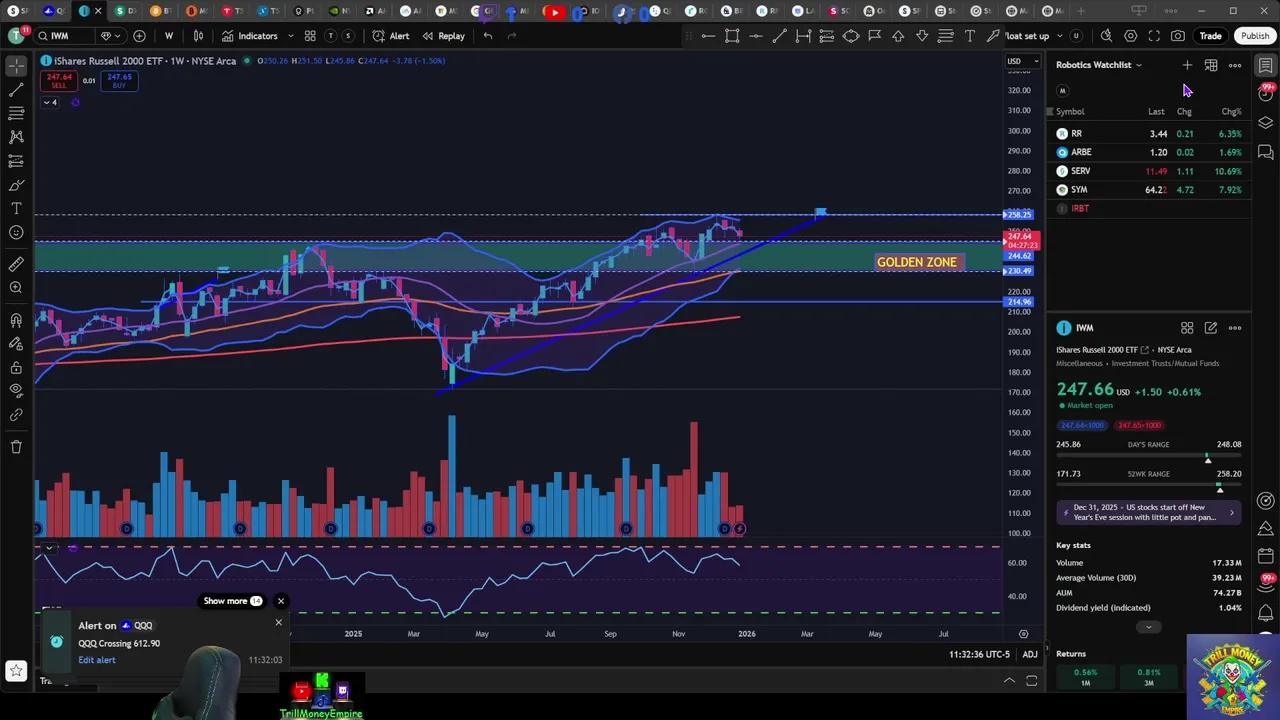Click the trash icon to remove drawings
This screenshot has height=720, width=1280.
tap(16, 447)
